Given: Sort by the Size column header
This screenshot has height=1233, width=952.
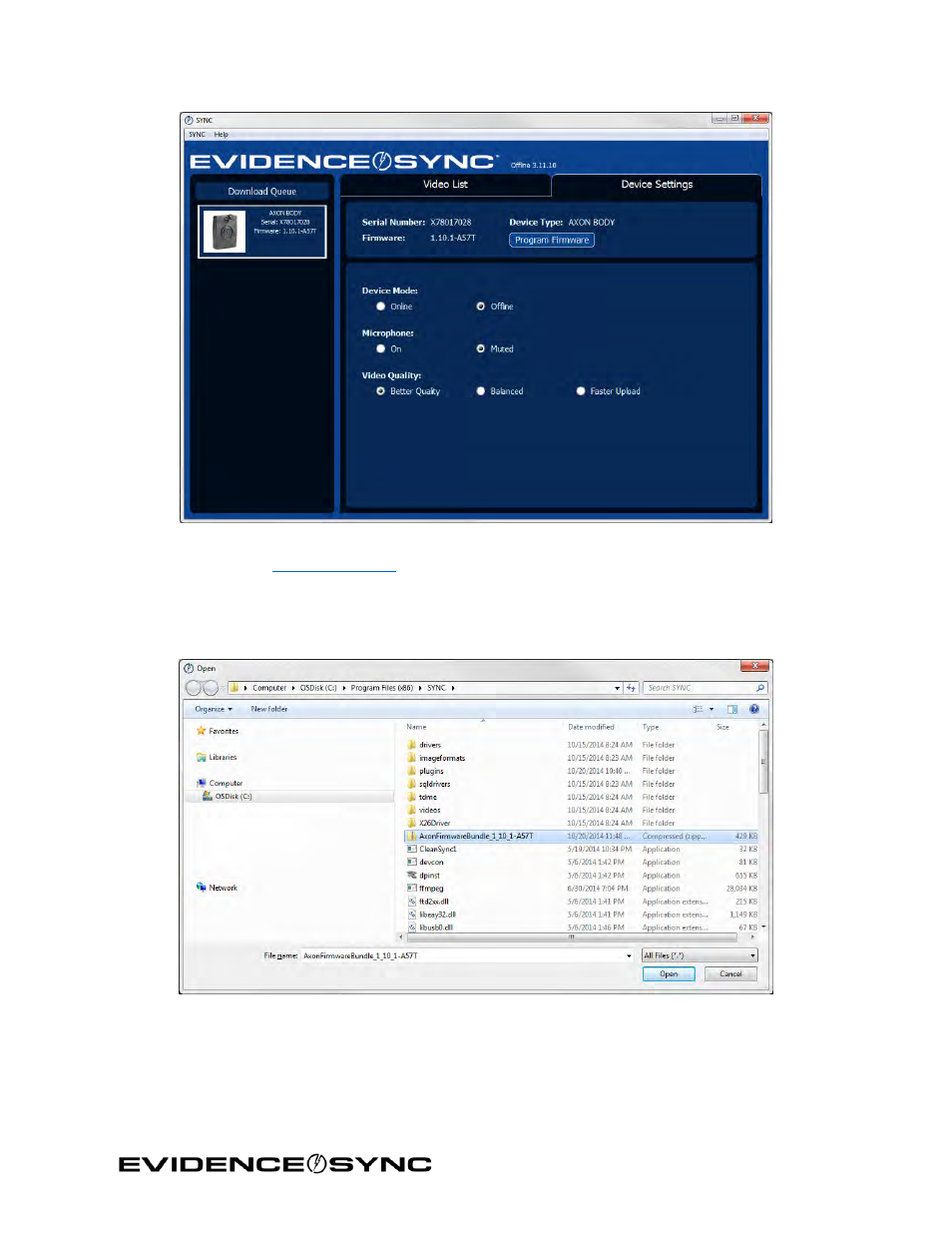Looking at the screenshot, I should (722, 727).
